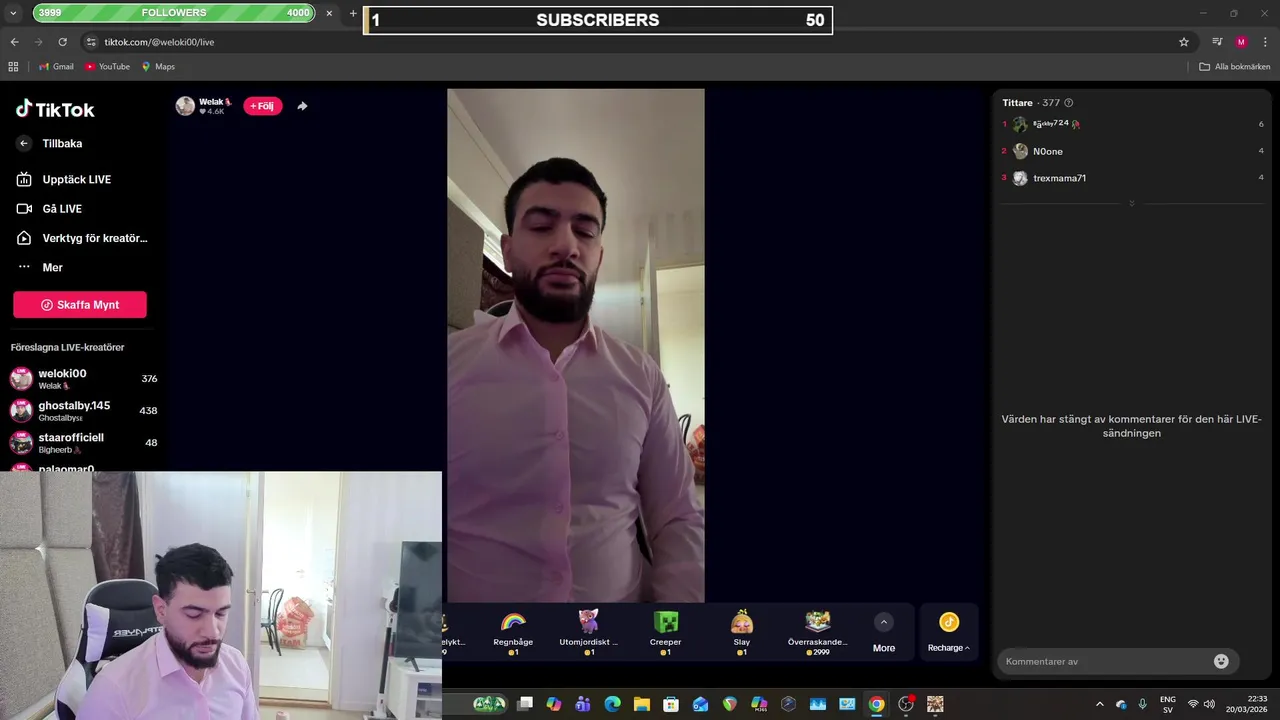Viewport: 1280px width, 720px height.
Task: Open Microsoft Edge from taskbar
Action: [x=613, y=704]
